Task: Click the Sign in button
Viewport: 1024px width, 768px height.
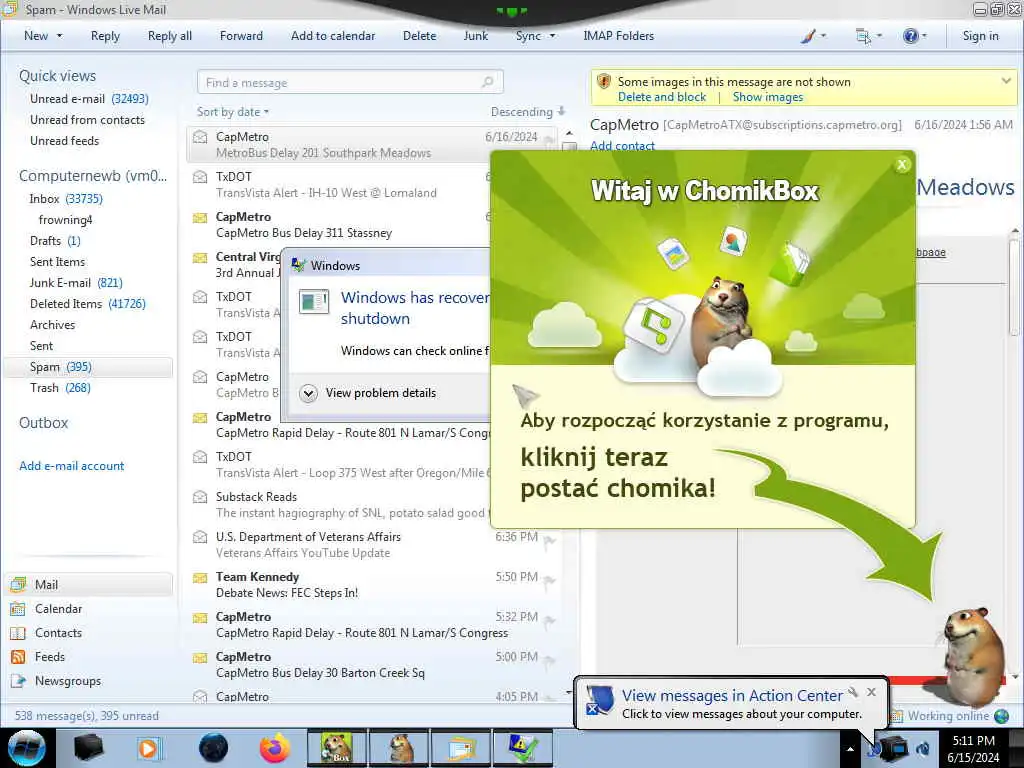Action: pyautogui.click(x=980, y=36)
